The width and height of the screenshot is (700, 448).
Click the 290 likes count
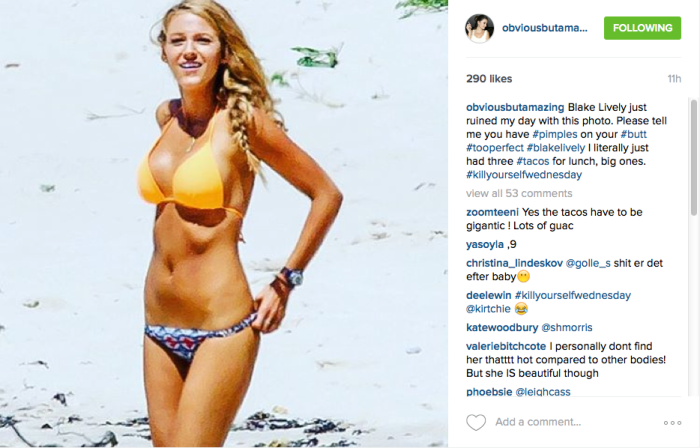489,79
